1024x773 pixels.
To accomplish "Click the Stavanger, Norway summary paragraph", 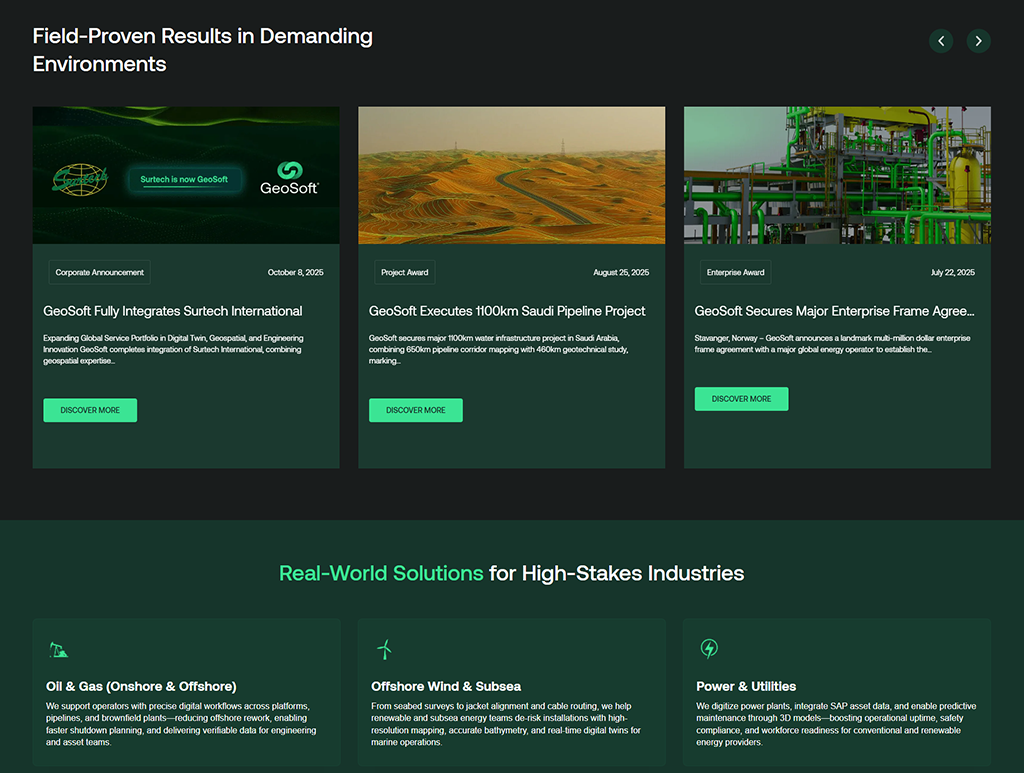I will point(833,343).
